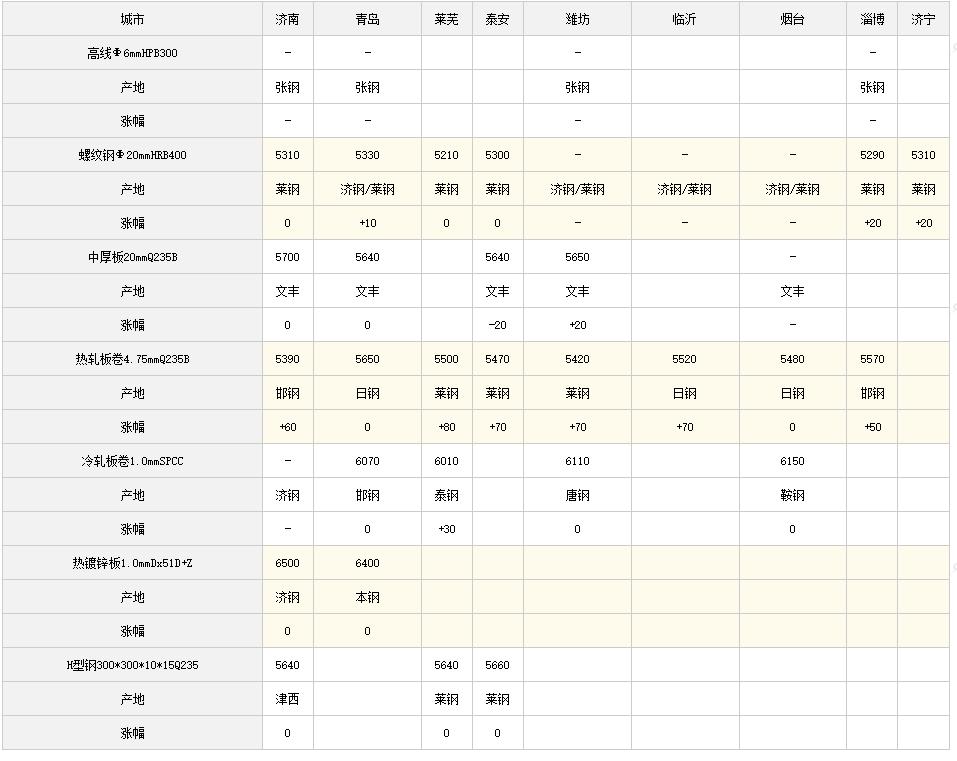Click the H型钢300*300*10*15Q235 row label
The image size is (957, 761).
click(x=132, y=665)
